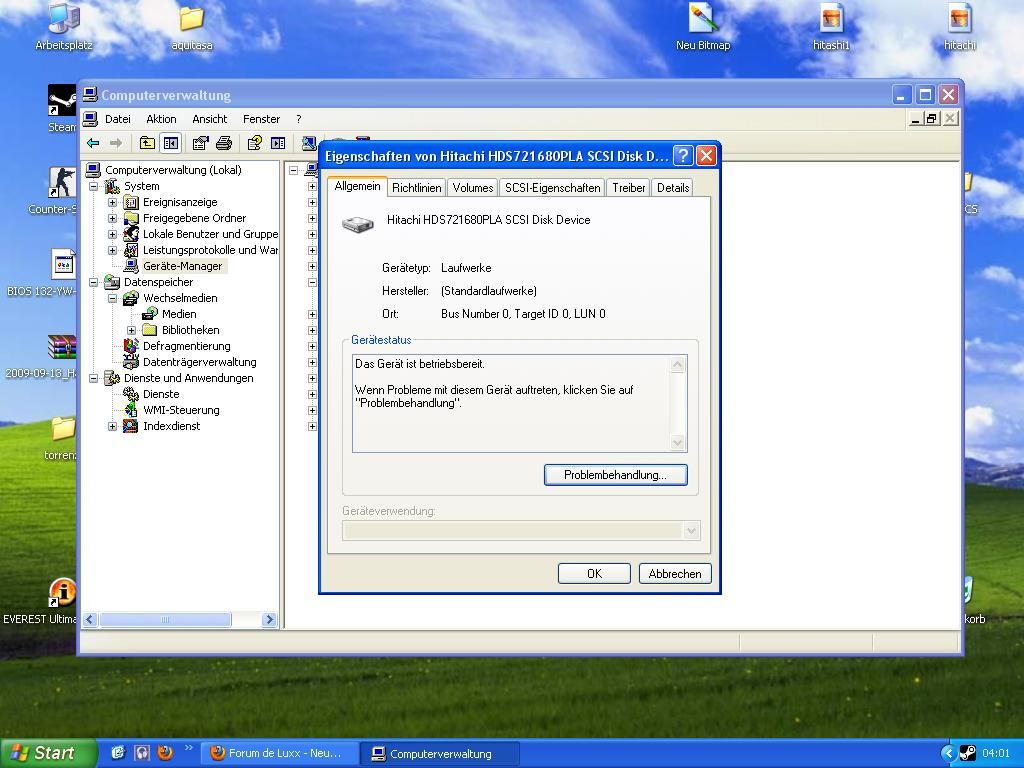This screenshot has height=768, width=1024.
Task: Select the hitashi1 desktop file
Action: coord(831,27)
